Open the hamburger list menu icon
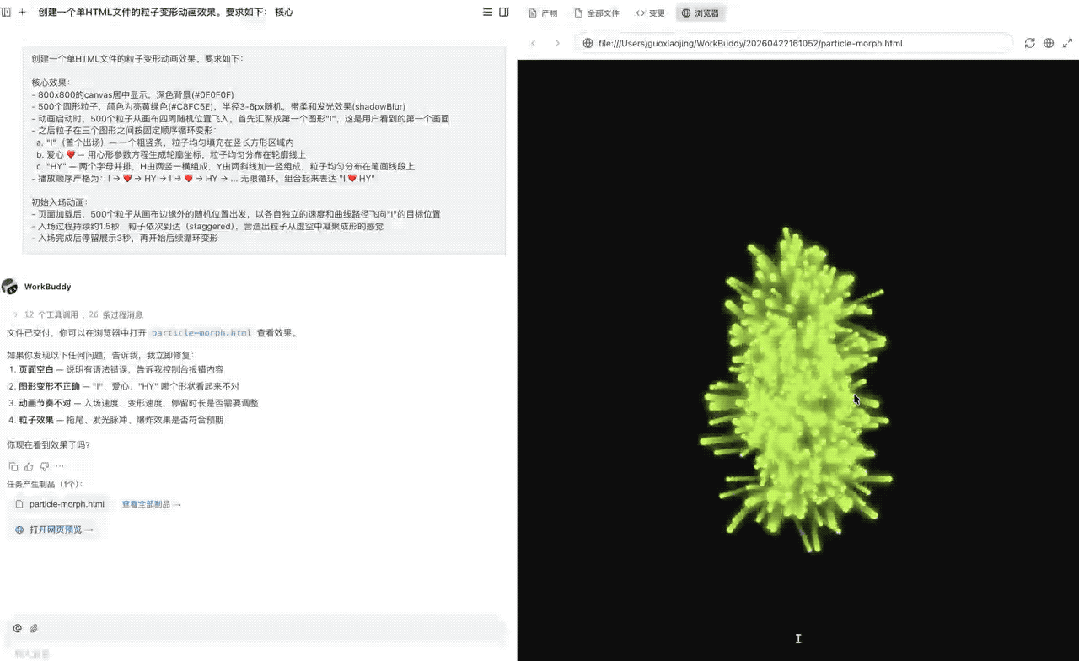The image size is (1079, 661). tap(487, 13)
